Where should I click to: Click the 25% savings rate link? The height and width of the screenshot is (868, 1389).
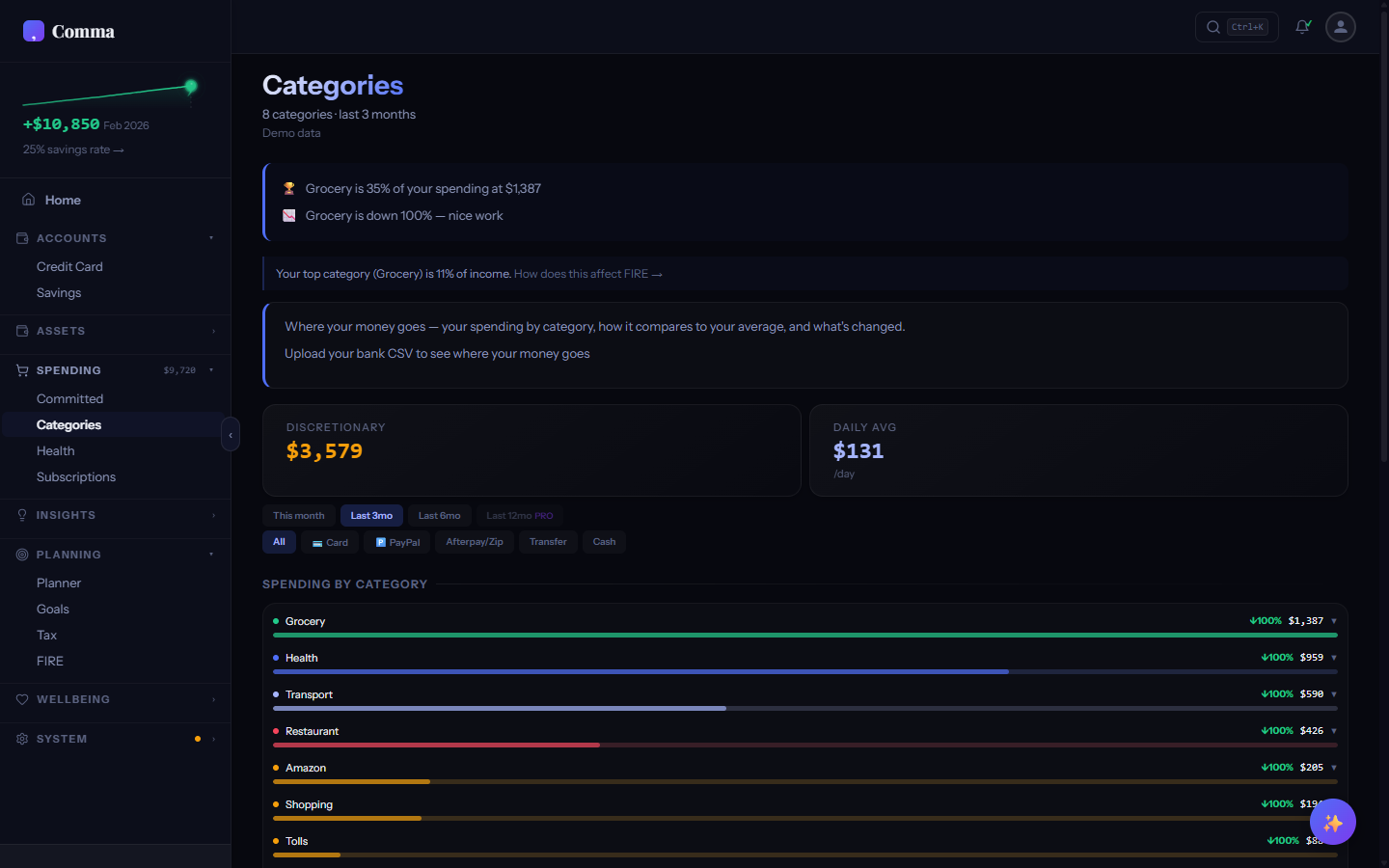click(73, 149)
